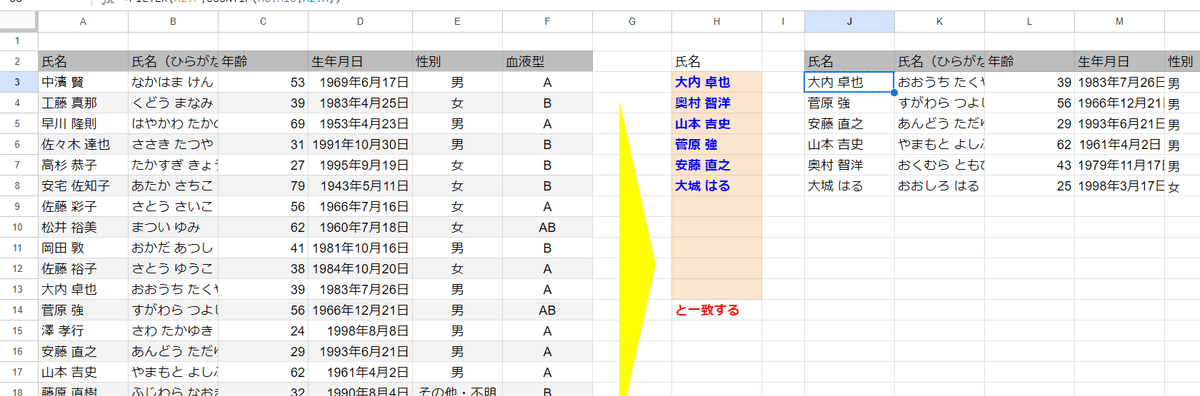Select cell containing 佐藤 彩子
This screenshot has height=396, width=1200.
coord(82,206)
